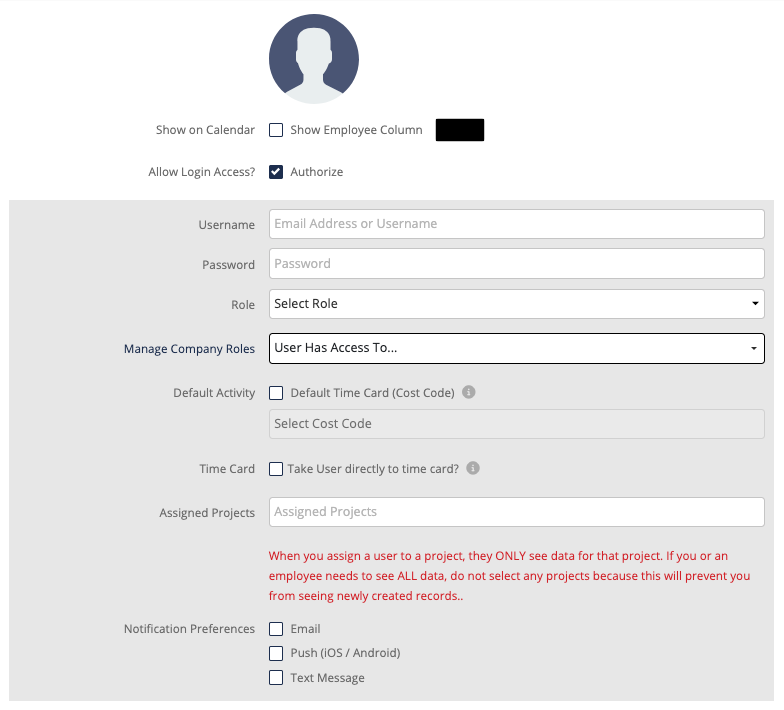Focus the Username input field
The height and width of the screenshot is (710, 784).
pyautogui.click(x=516, y=224)
